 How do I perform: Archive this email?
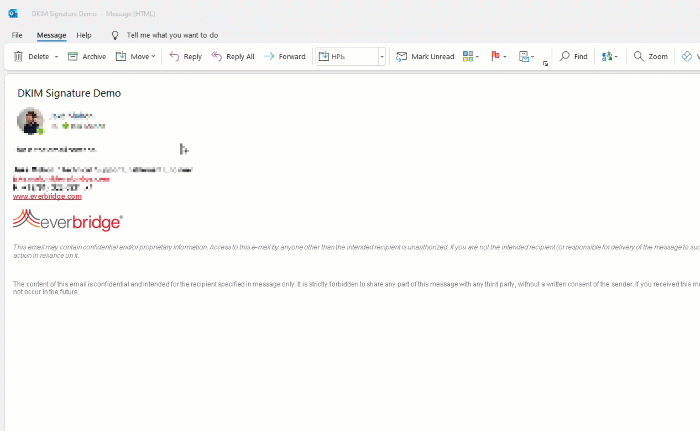tap(87, 57)
